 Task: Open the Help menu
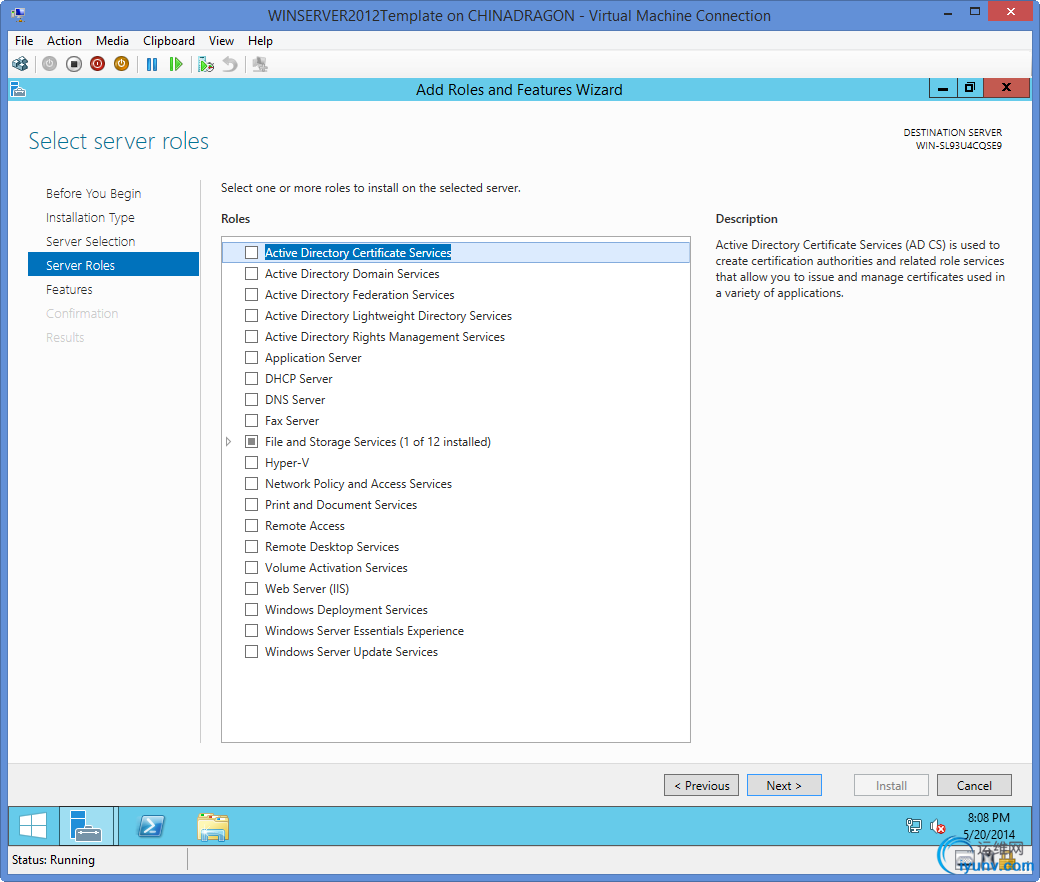point(260,40)
